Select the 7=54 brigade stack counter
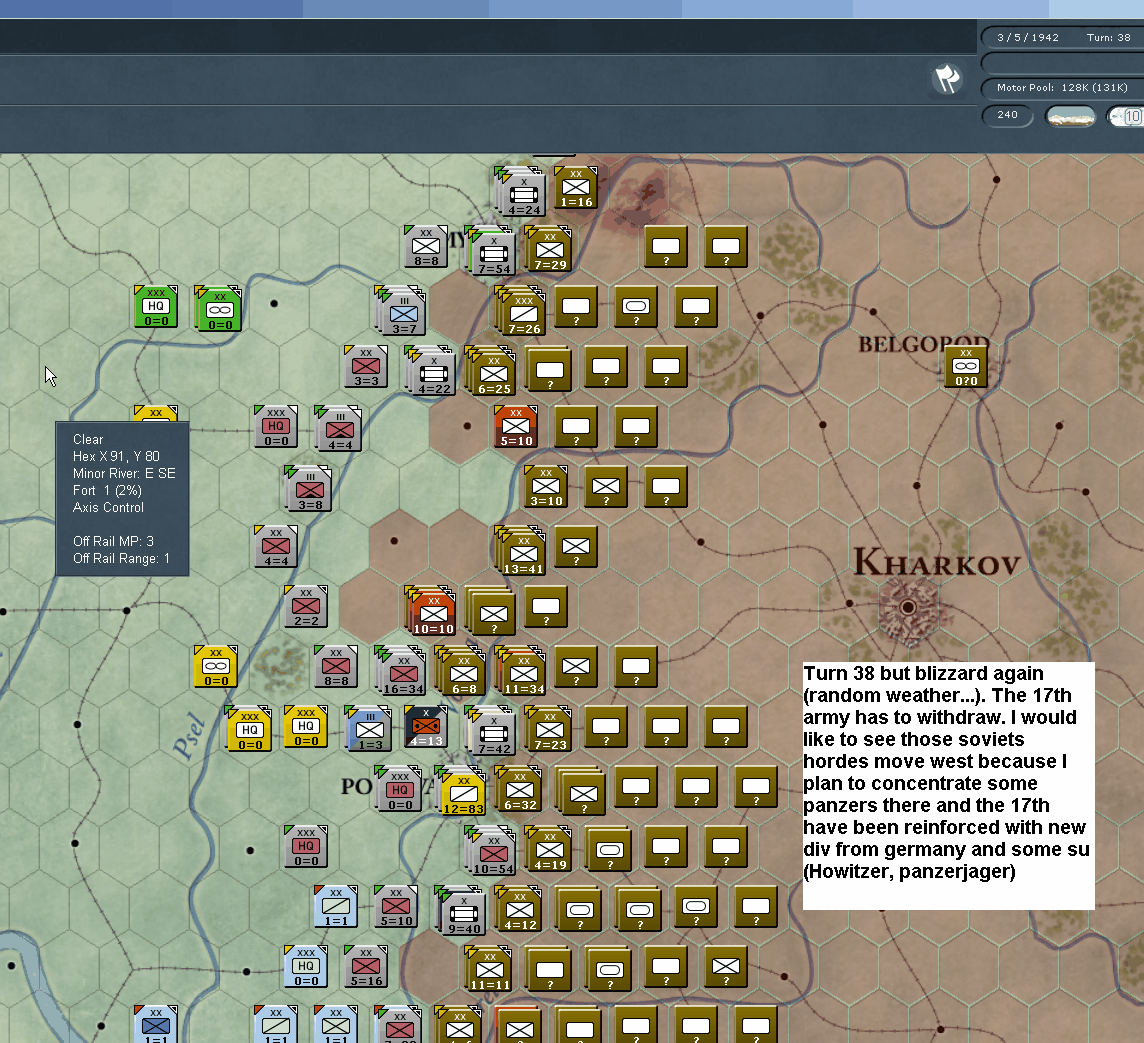 pyautogui.click(x=491, y=251)
